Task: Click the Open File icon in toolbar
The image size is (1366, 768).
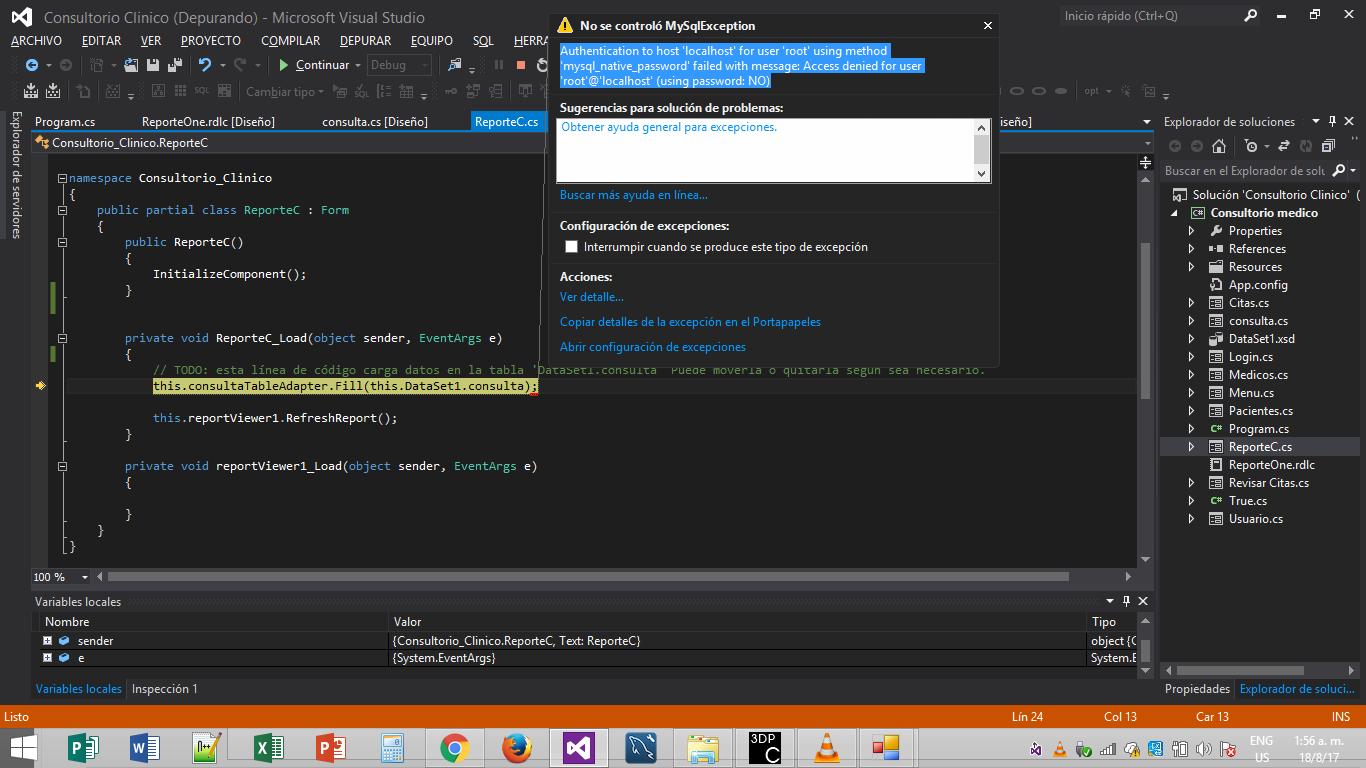Action: pyautogui.click(x=131, y=65)
